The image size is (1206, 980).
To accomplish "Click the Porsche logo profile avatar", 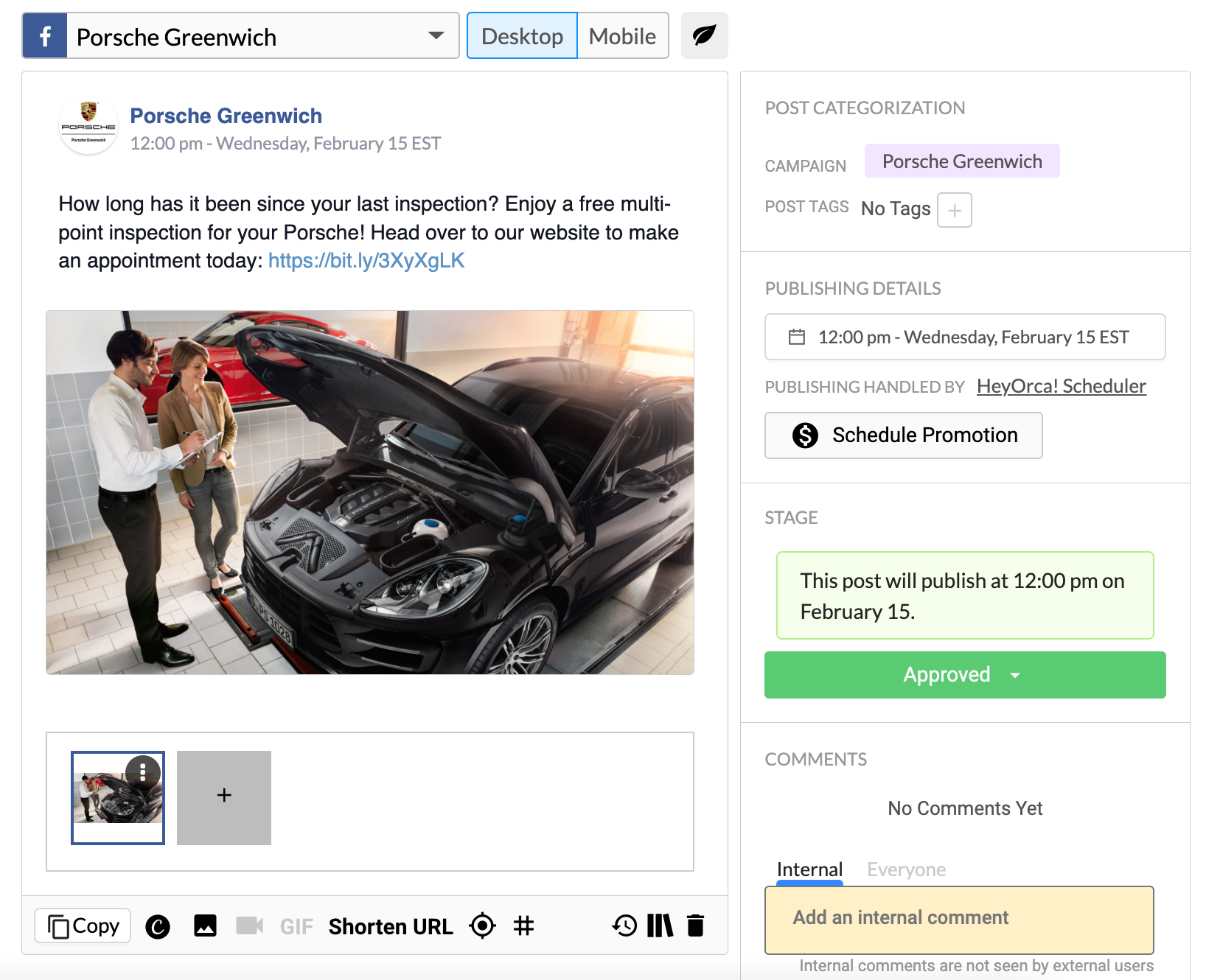I will [x=88, y=125].
